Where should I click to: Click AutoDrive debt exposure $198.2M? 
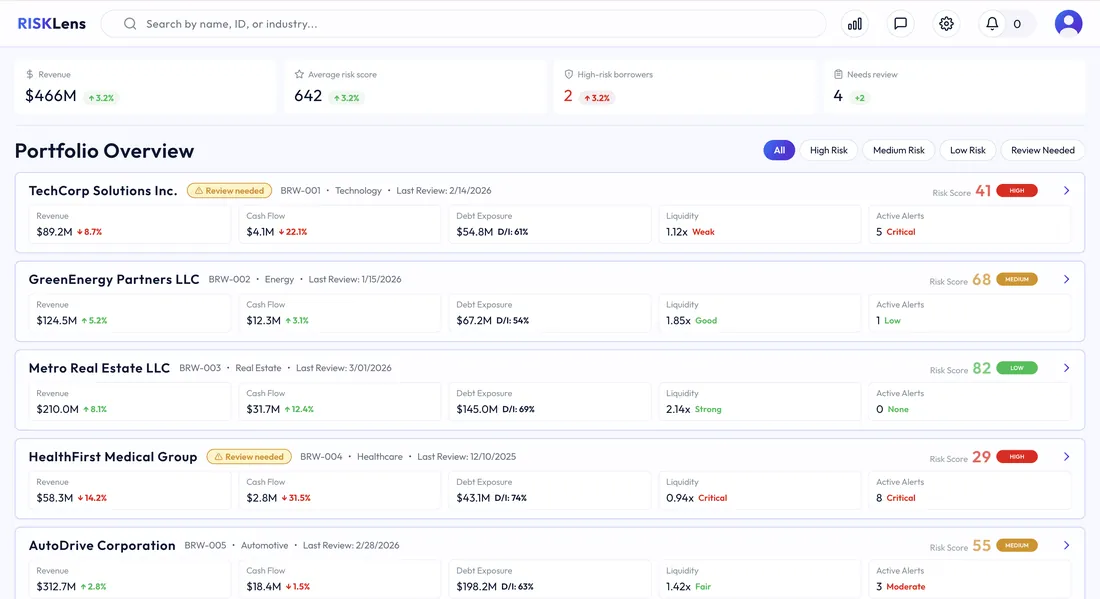point(476,587)
